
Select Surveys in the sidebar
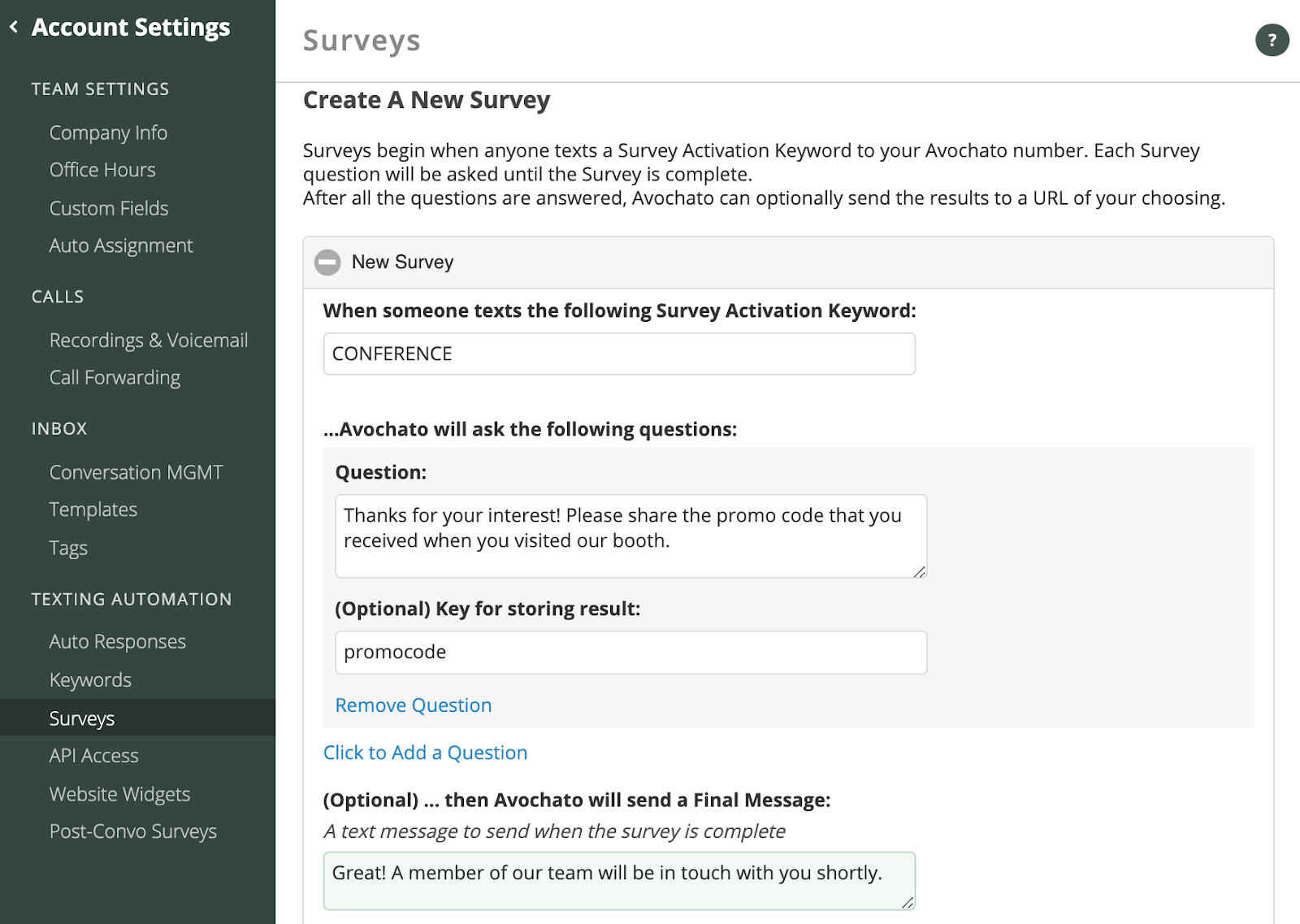[x=81, y=718]
